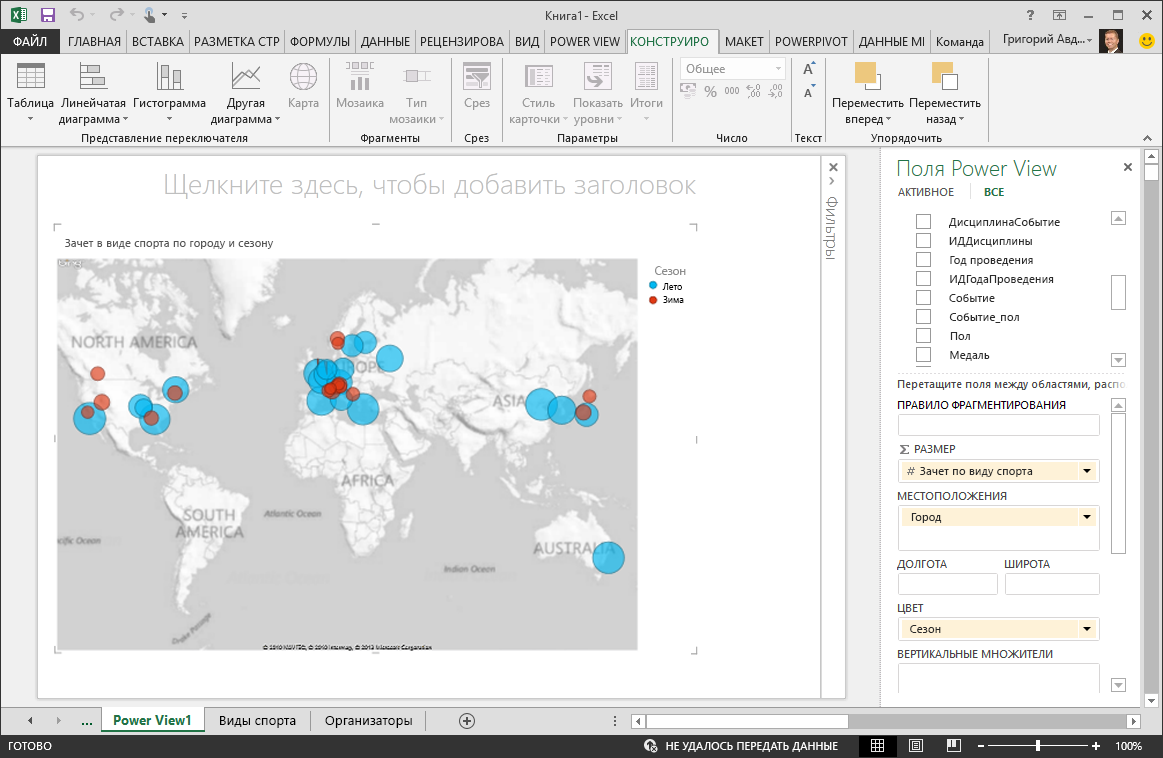Viewport: 1163px width, 758px height.
Task: Click the ПРАВИЛО ФРАГМЕНТИРОВАНИЯ empty field box
Action: pos(998,425)
